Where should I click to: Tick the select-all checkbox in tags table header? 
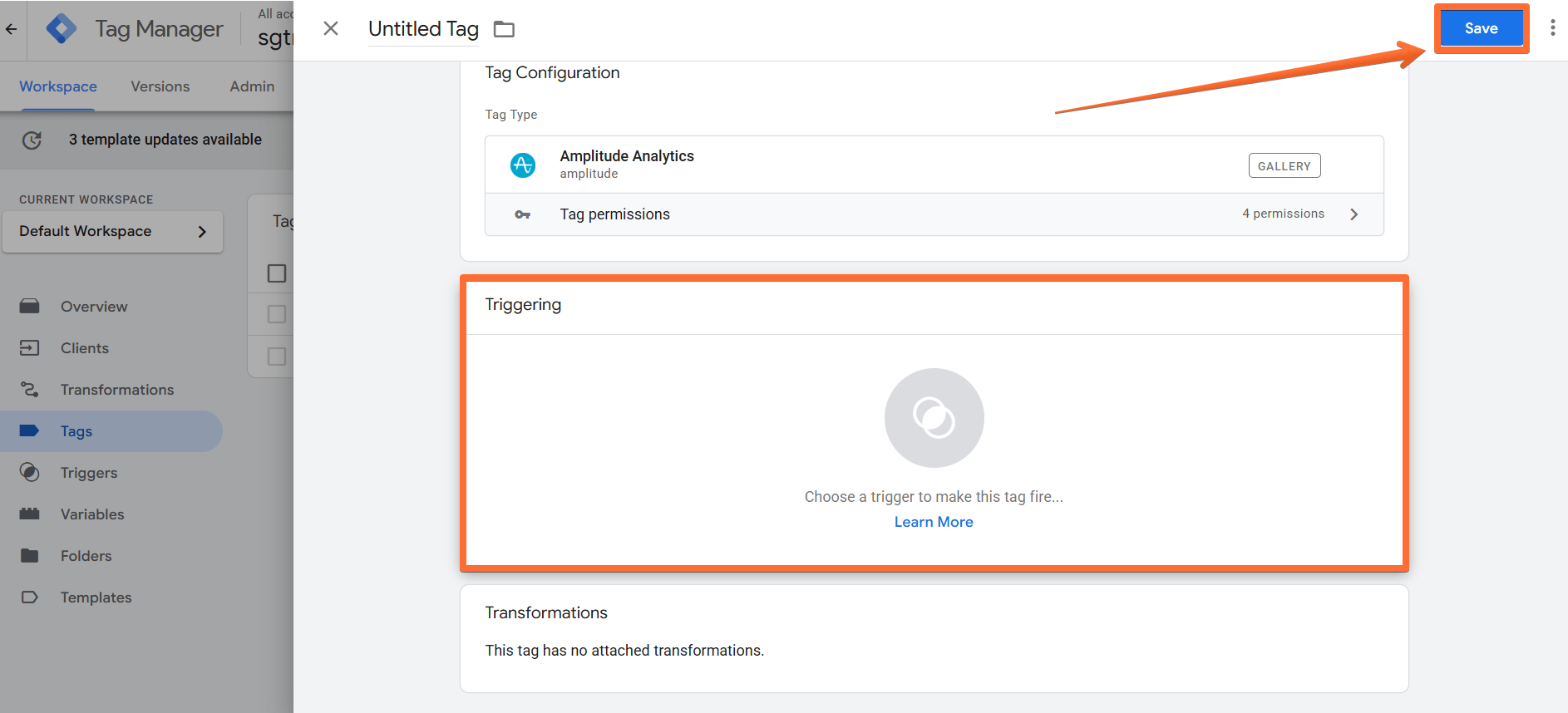(x=277, y=273)
